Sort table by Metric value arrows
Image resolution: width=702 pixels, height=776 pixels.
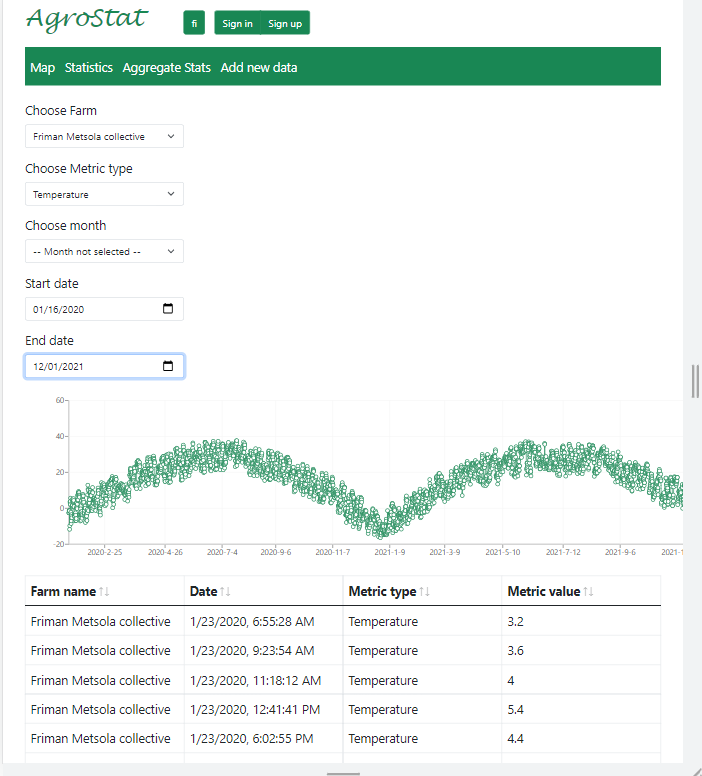tap(588, 591)
